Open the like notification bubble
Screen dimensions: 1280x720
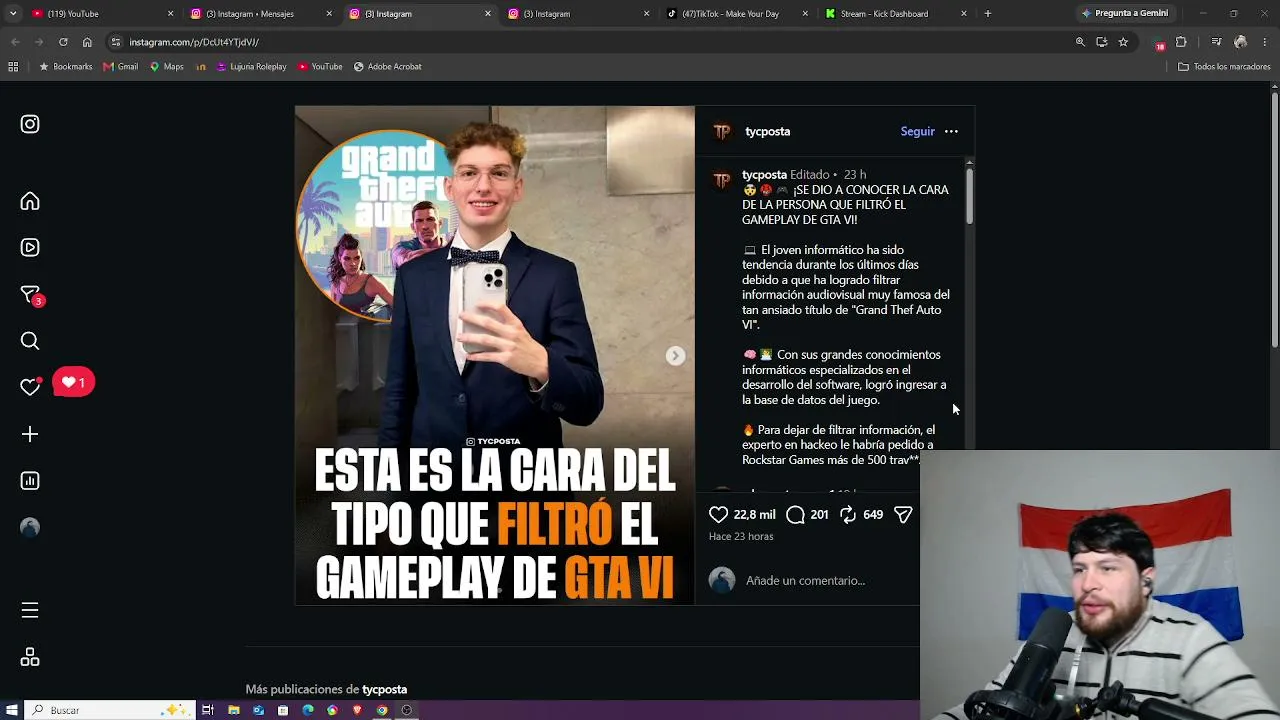tap(74, 382)
